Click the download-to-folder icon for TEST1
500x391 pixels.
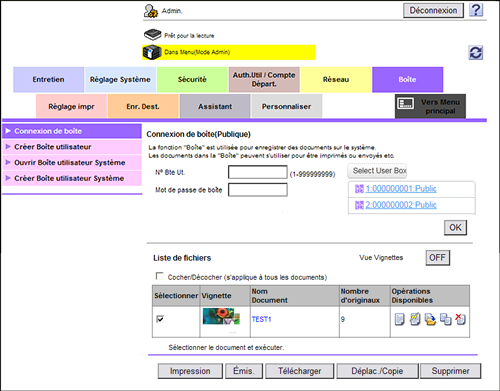[430, 319]
